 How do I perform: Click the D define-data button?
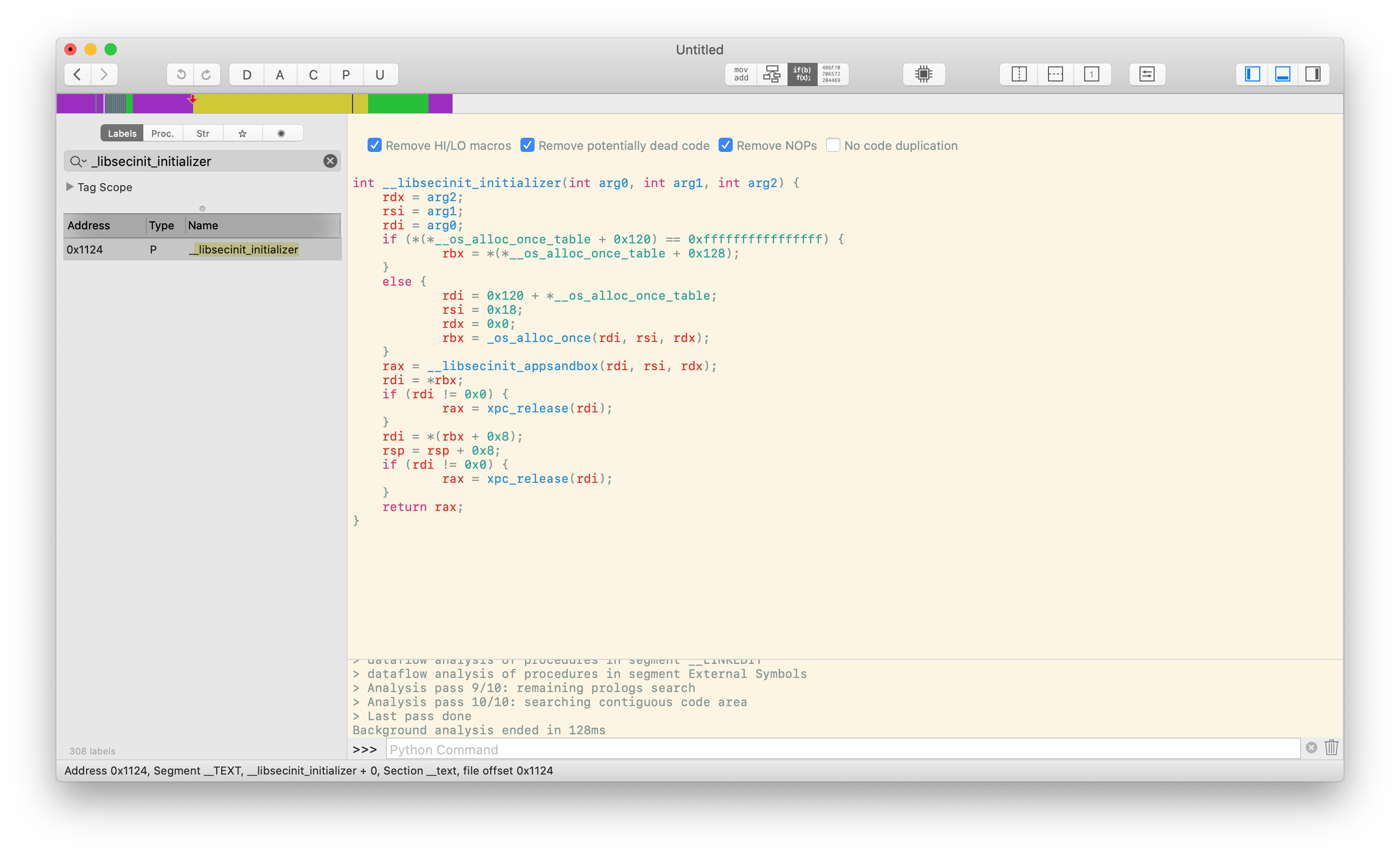coord(246,74)
